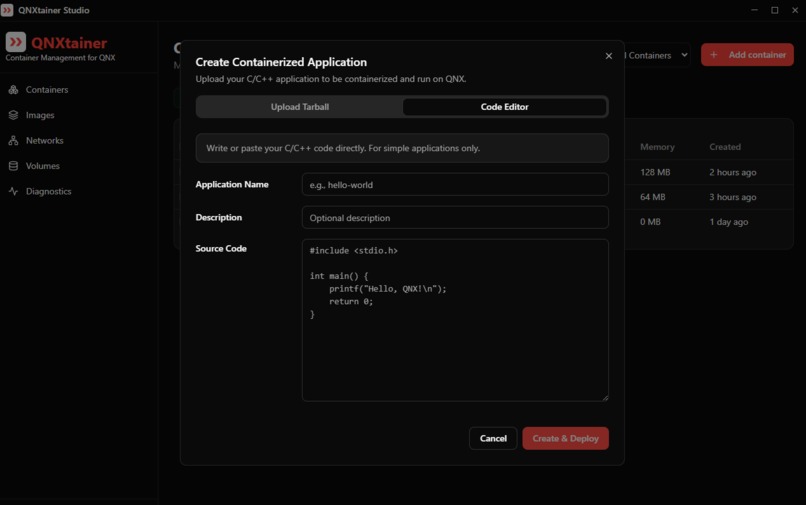Click the '#include <stdio.h>' code line
This screenshot has width=806, height=505.
[354, 250]
